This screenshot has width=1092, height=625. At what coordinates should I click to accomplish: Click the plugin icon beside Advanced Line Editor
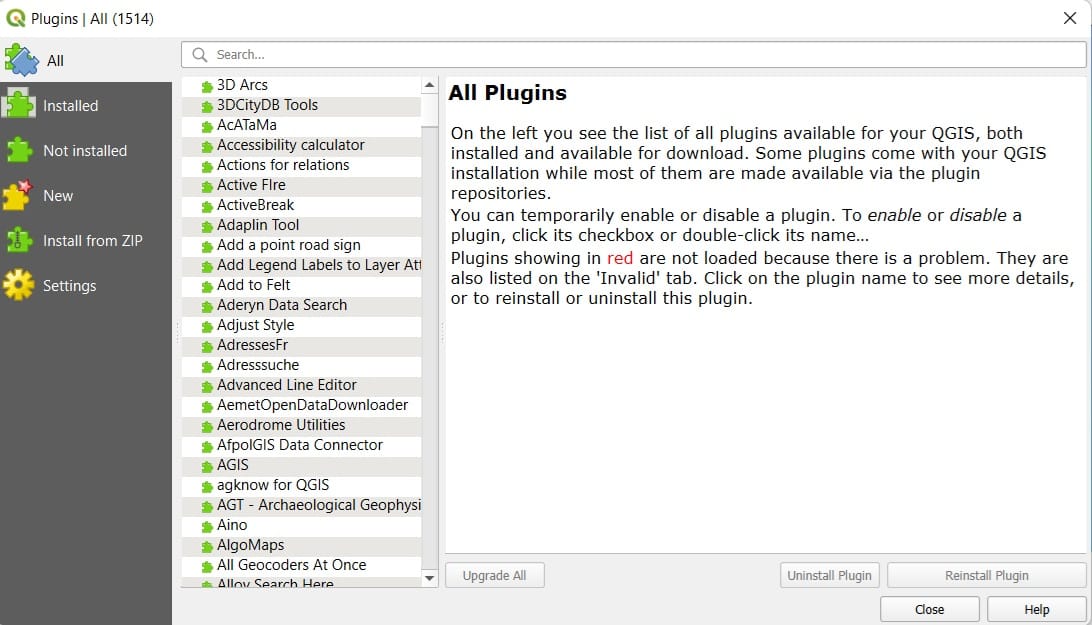coord(207,387)
